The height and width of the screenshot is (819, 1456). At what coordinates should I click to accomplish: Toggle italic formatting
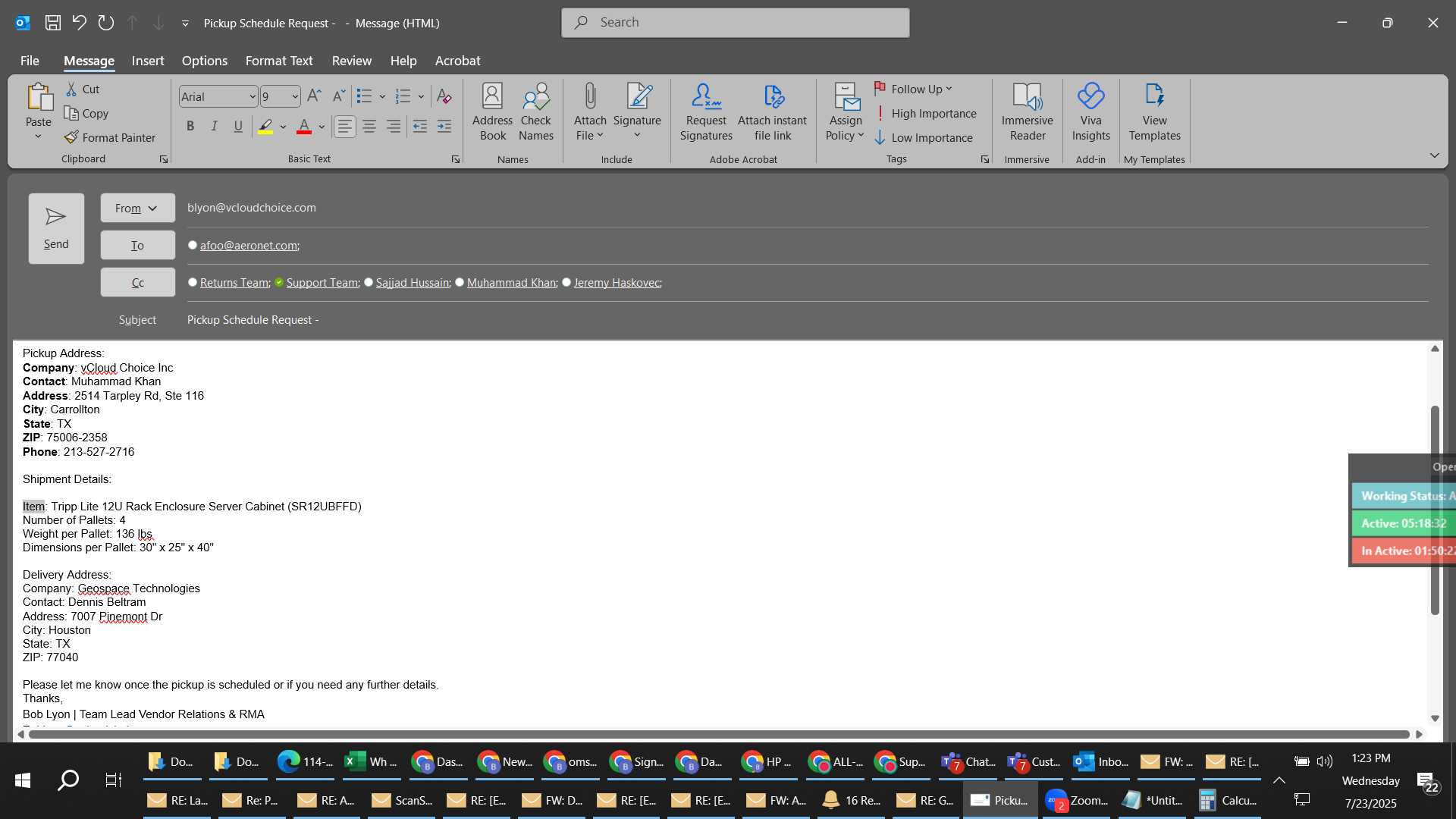click(215, 127)
